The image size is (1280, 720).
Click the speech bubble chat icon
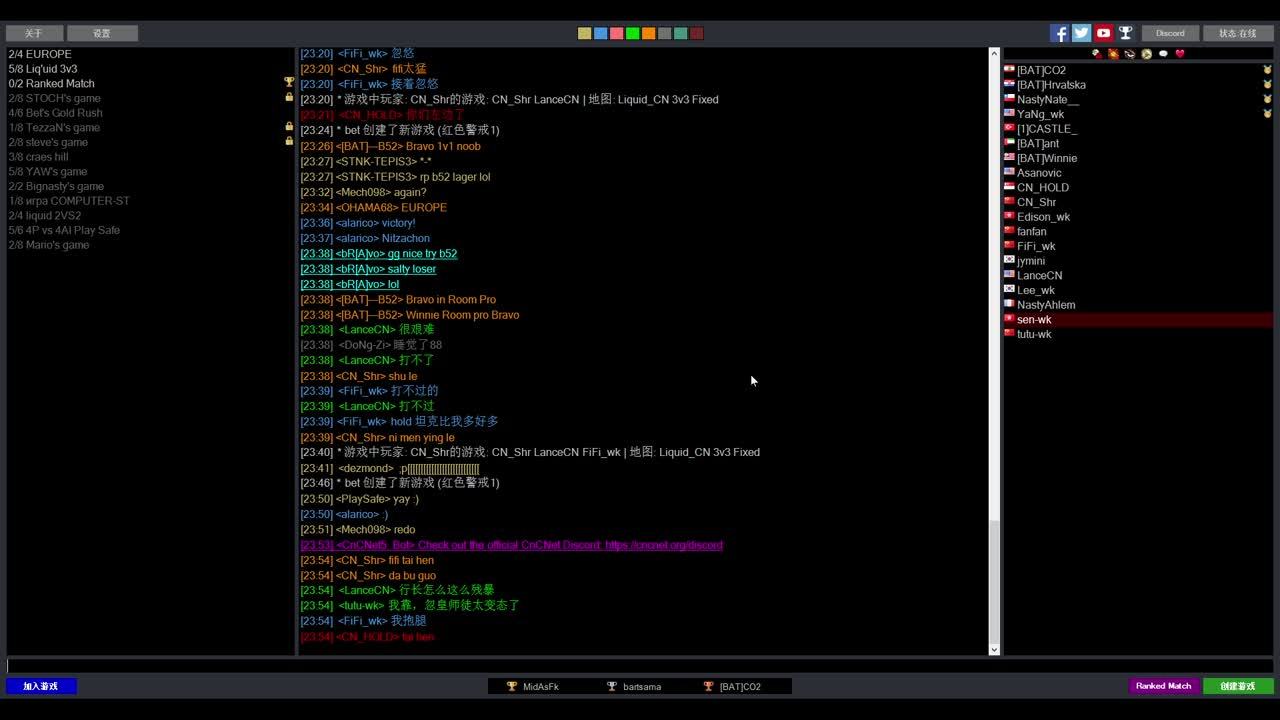pyautogui.click(x=1163, y=54)
